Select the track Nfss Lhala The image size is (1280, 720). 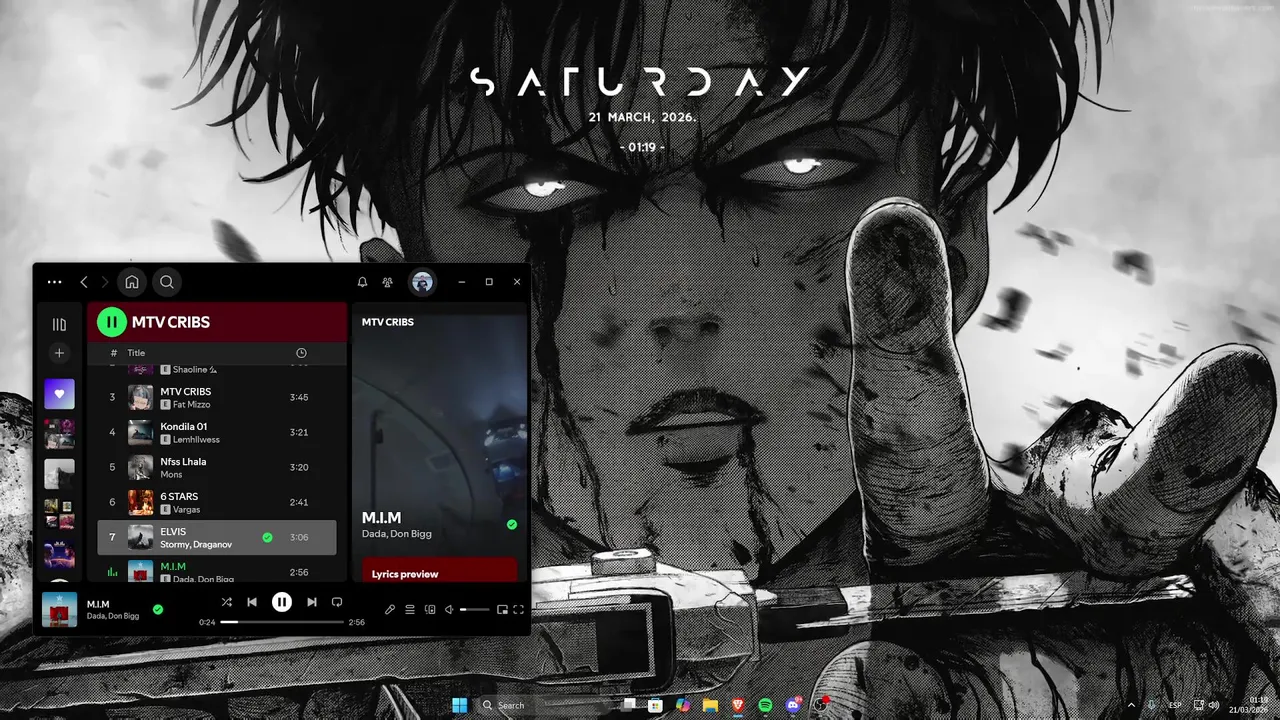click(217, 467)
